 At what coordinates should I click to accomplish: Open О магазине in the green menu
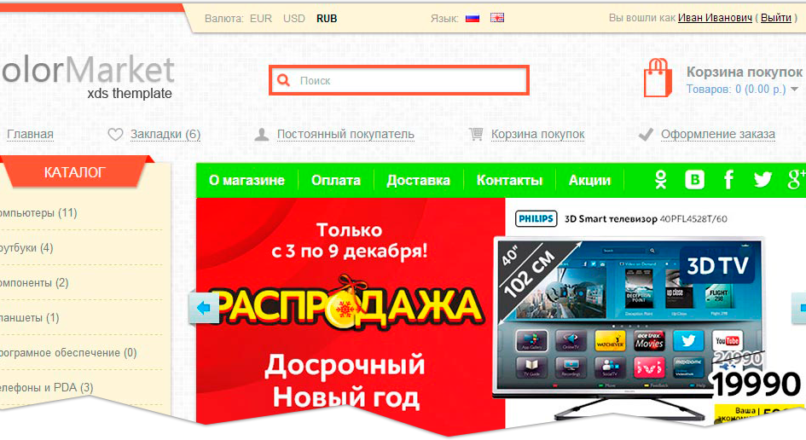pos(247,180)
